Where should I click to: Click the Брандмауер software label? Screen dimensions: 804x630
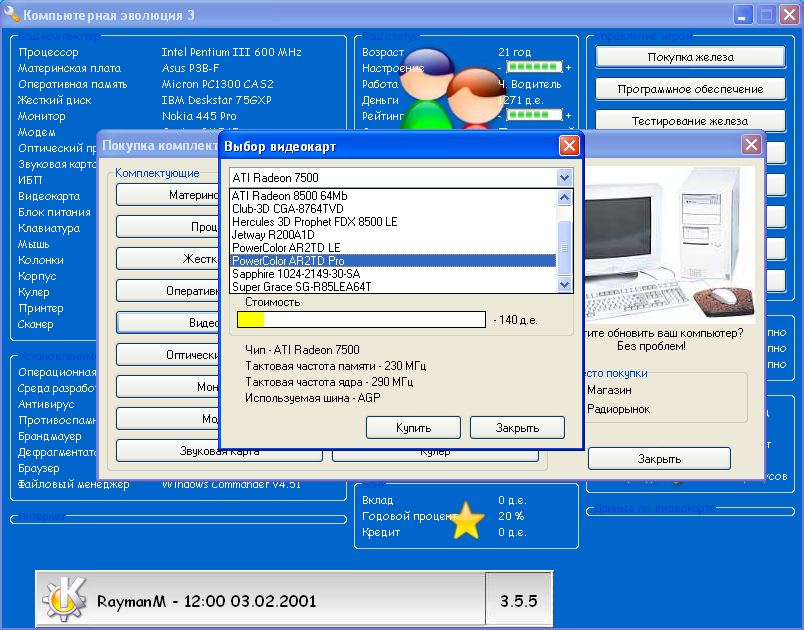[x=50, y=436]
